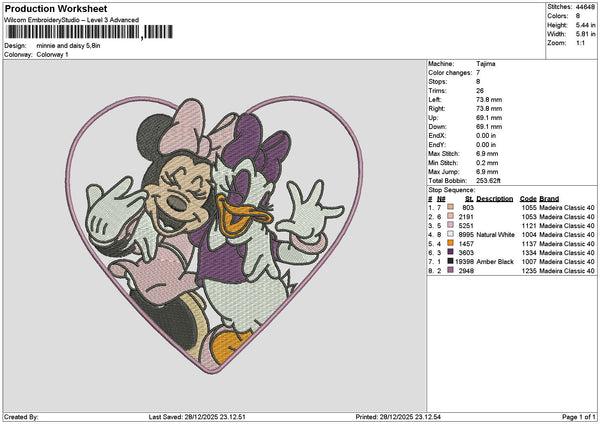This screenshot has width=600, height=424.
Task: Click the Wilcom EmbroideryStudio Level 3 Advanced text
Action: [72, 20]
